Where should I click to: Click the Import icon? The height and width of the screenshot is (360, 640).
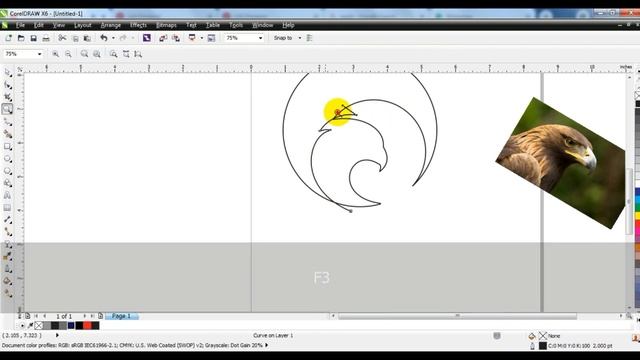point(163,38)
